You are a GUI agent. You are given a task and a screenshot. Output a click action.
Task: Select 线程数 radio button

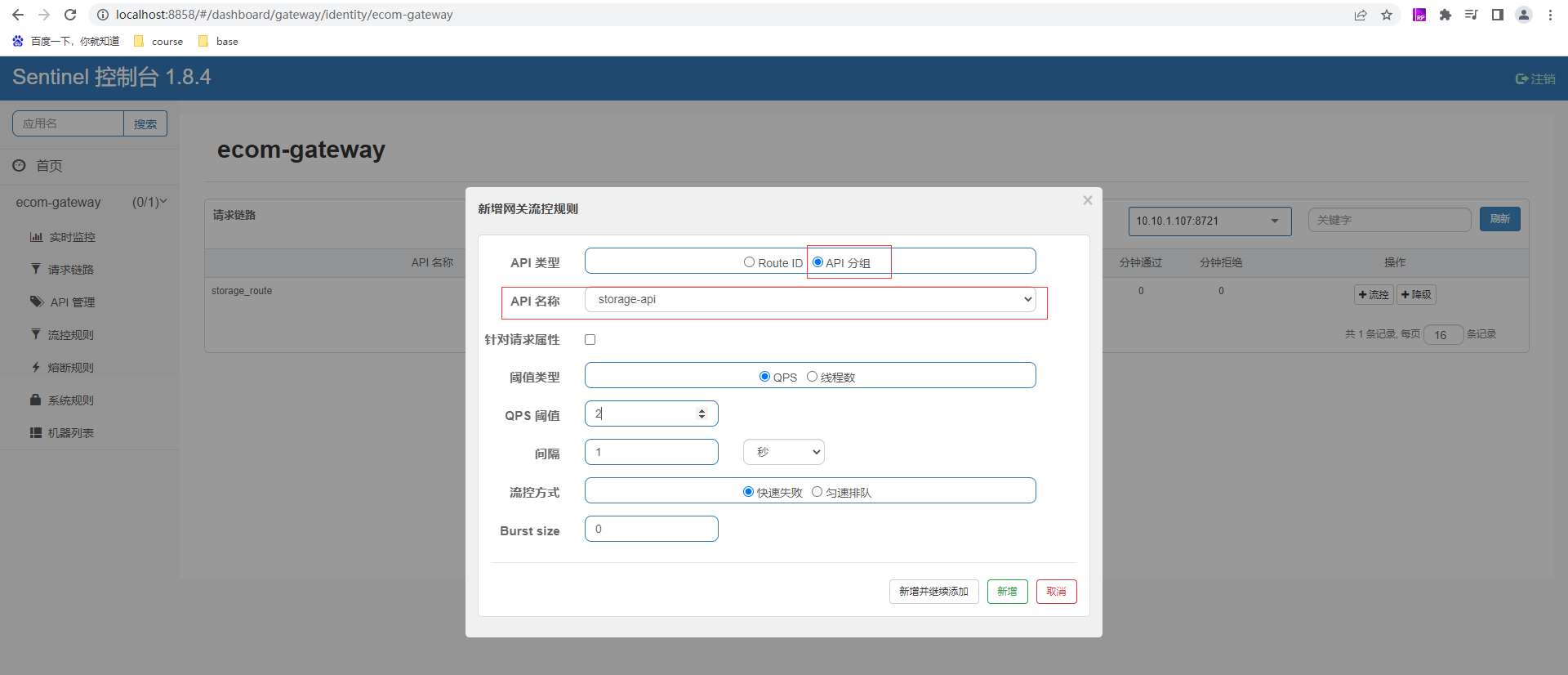[812, 377]
